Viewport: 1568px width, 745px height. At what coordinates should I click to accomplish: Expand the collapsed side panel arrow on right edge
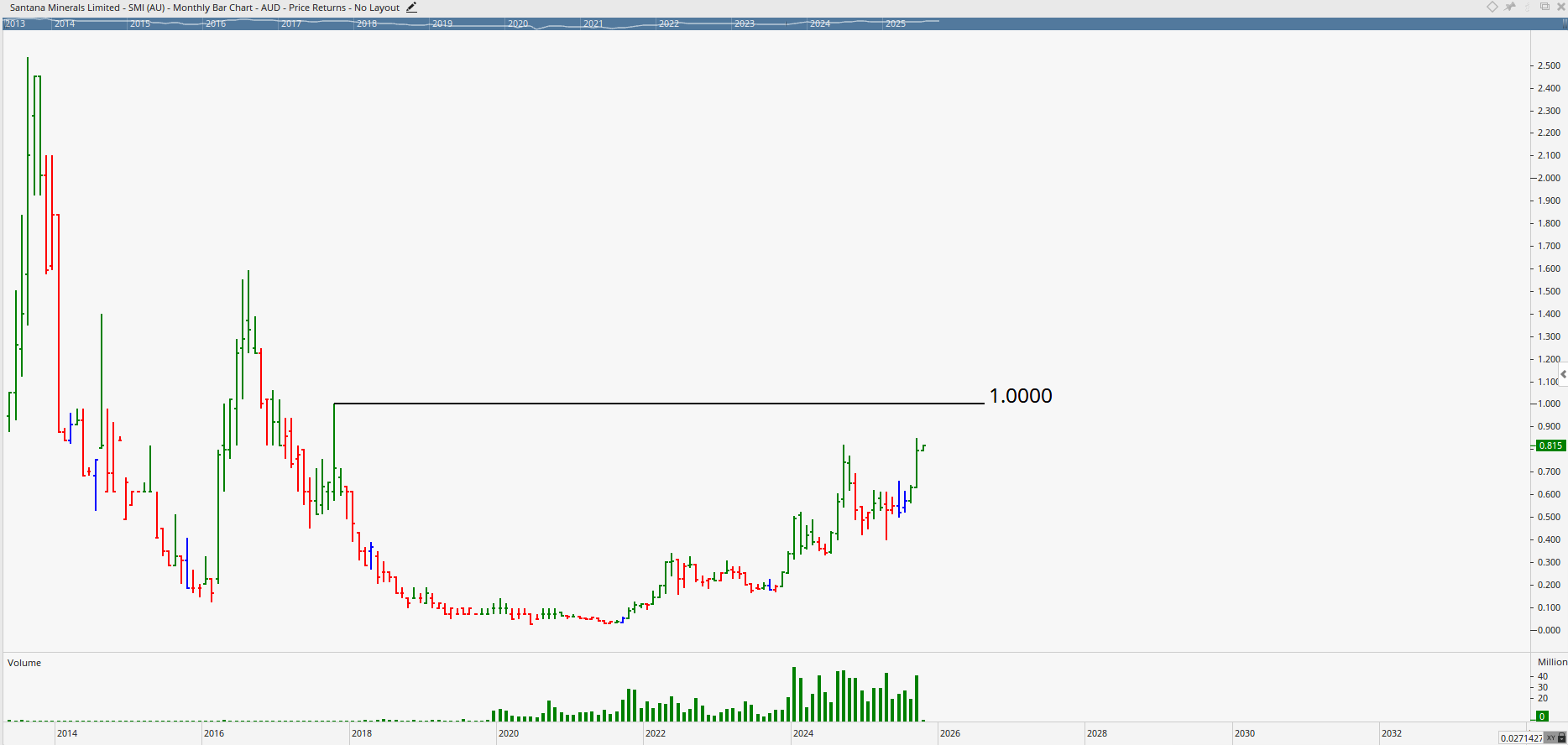point(1563,374)
